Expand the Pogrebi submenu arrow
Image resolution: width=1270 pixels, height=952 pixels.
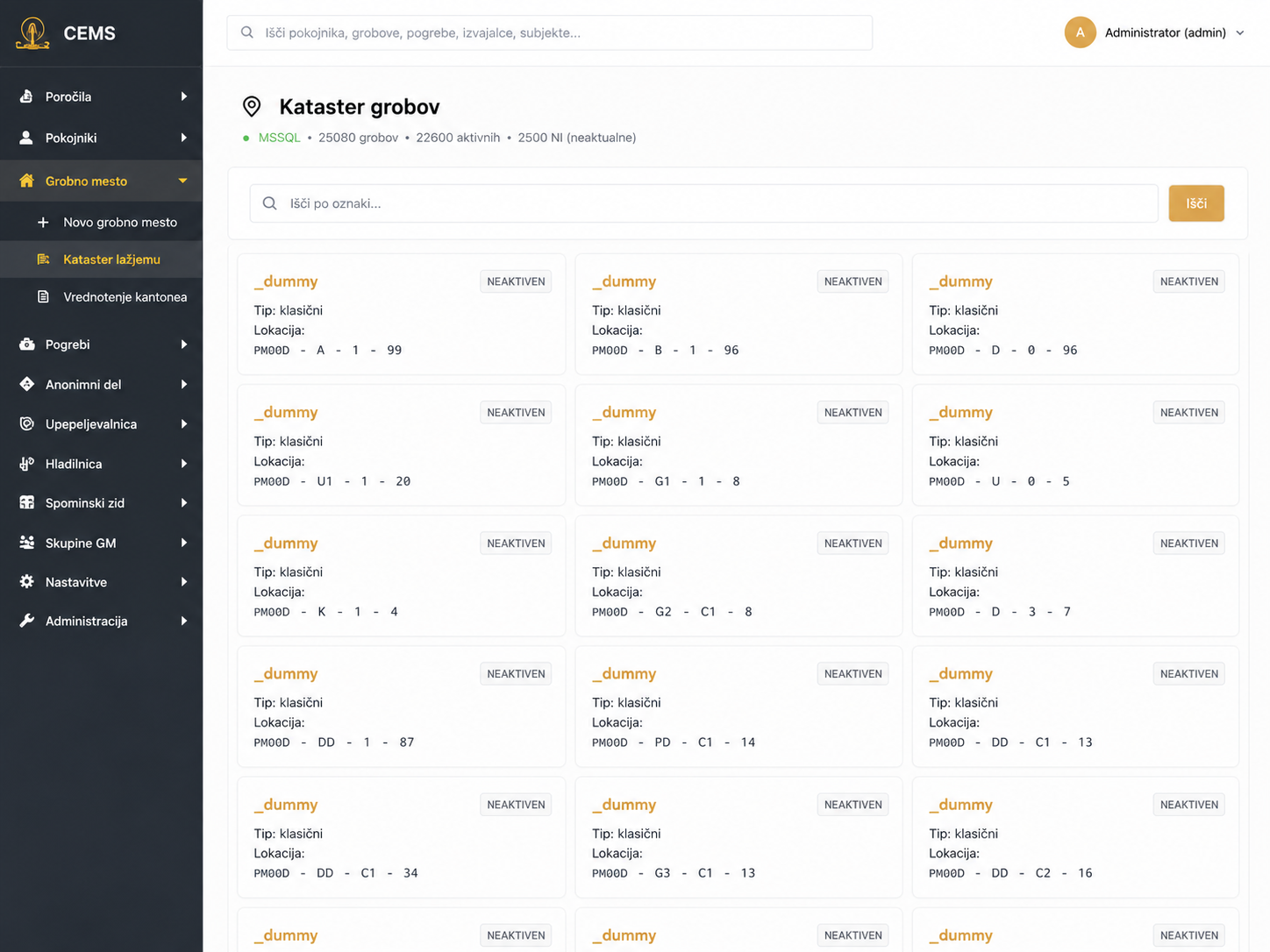184,345
